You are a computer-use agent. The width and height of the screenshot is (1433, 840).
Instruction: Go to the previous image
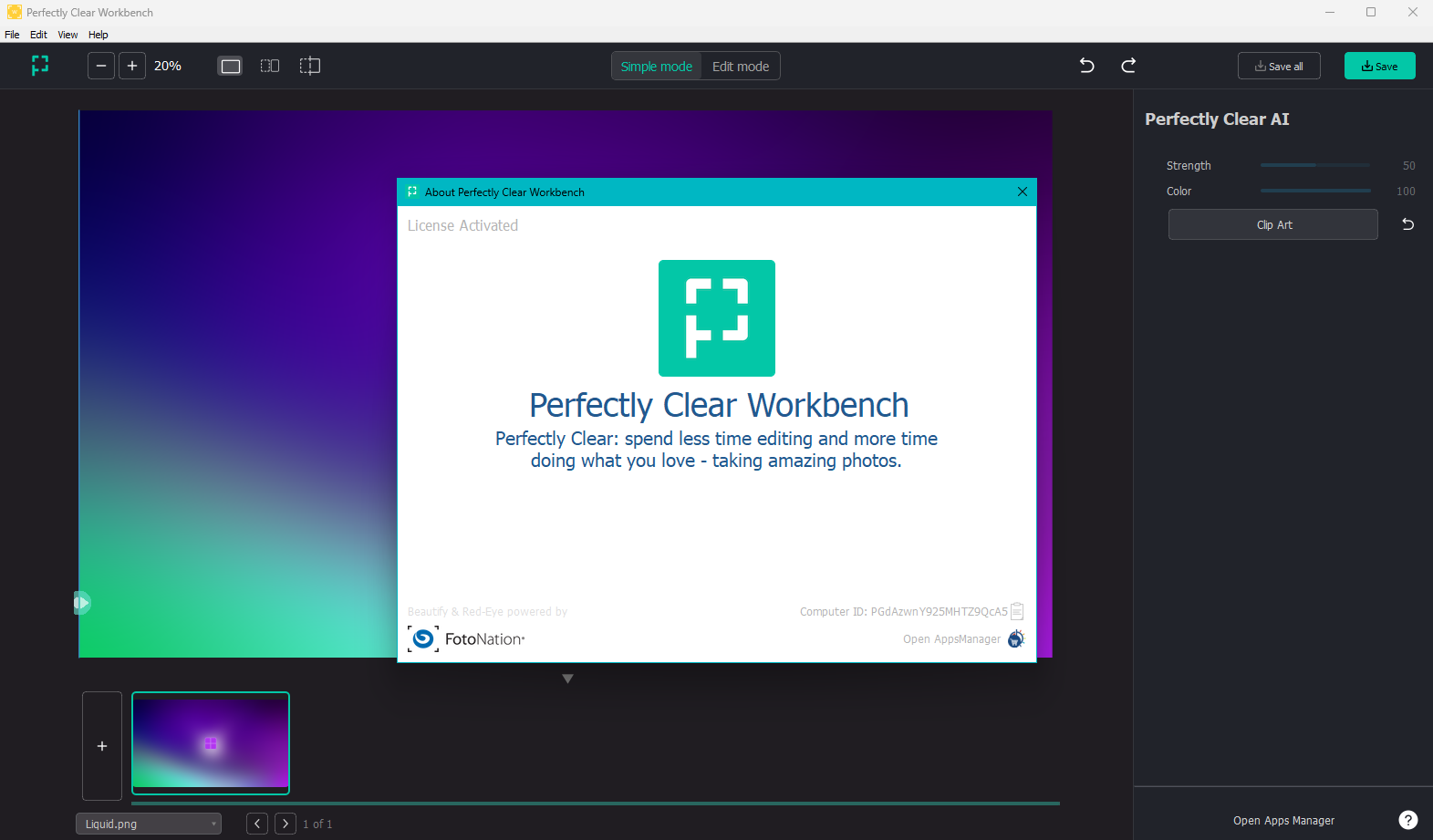coord(257,824)
